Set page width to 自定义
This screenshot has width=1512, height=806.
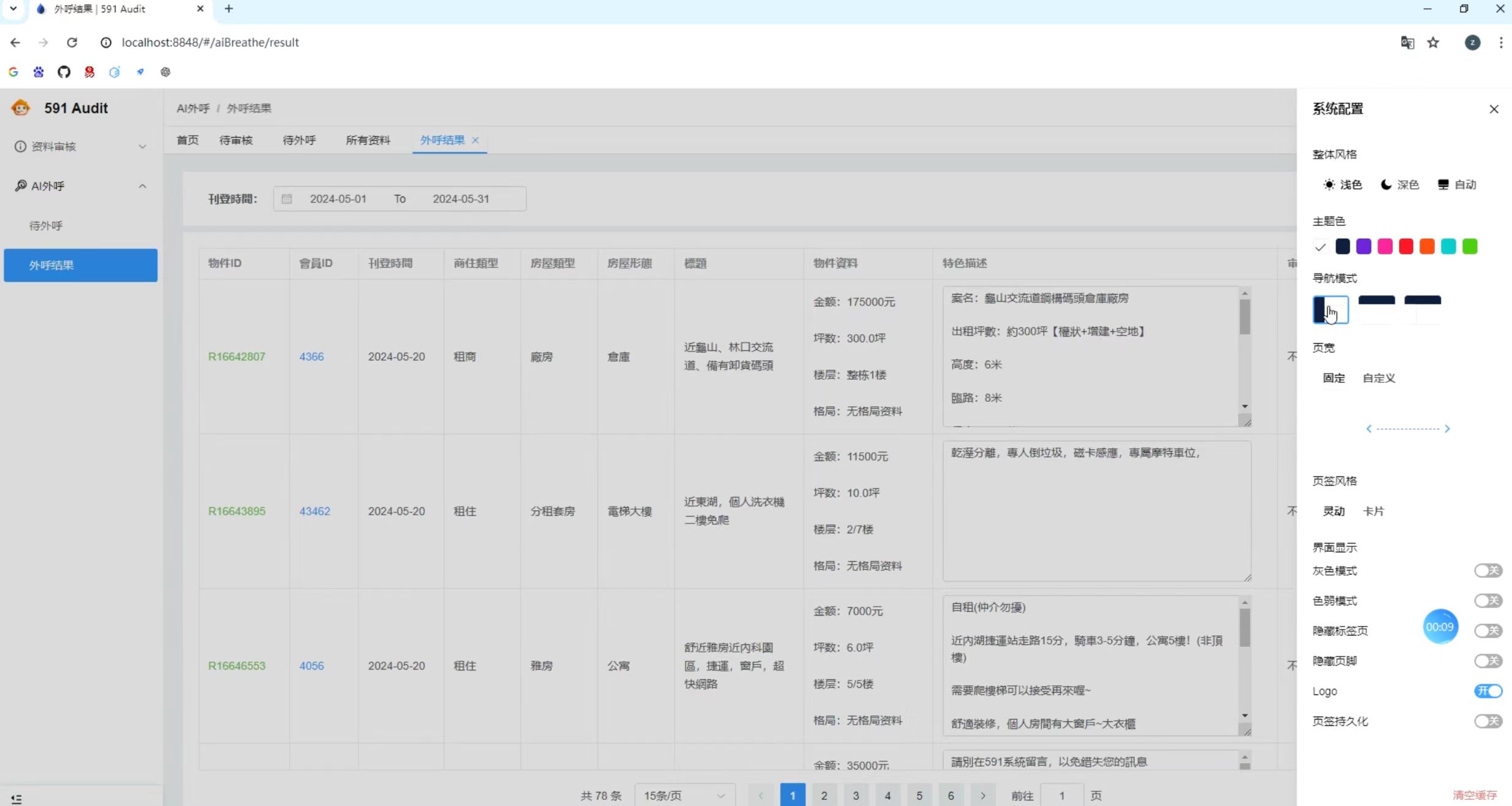tap(1379, 378)
